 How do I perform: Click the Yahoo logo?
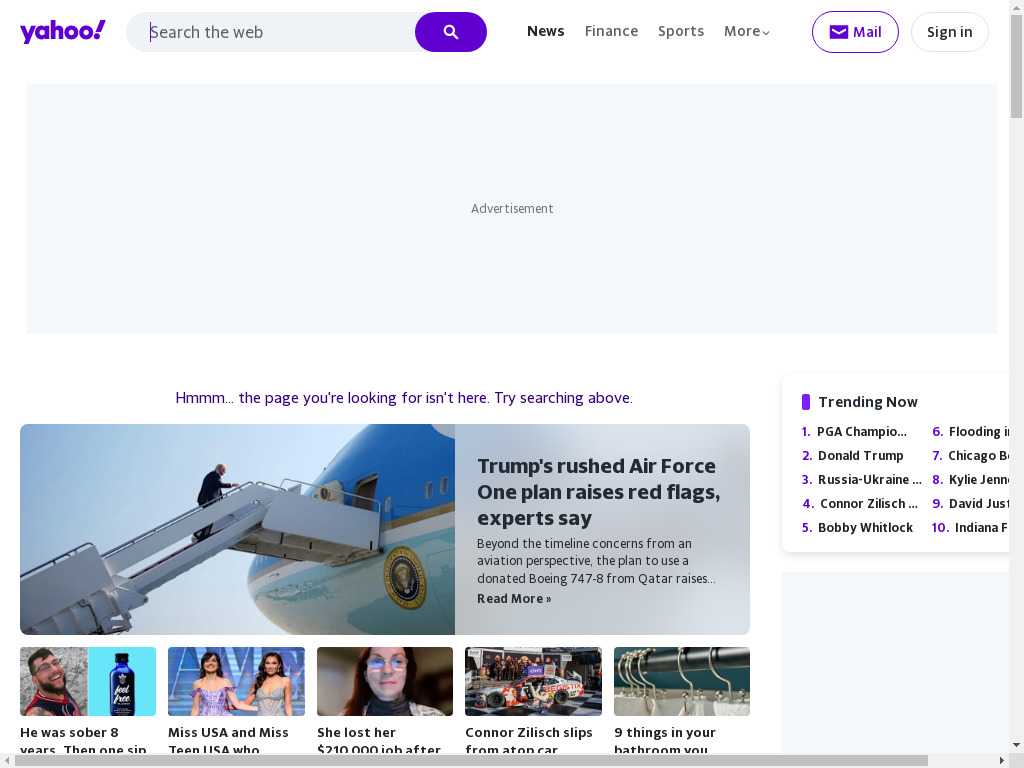(x=62, y=32)
